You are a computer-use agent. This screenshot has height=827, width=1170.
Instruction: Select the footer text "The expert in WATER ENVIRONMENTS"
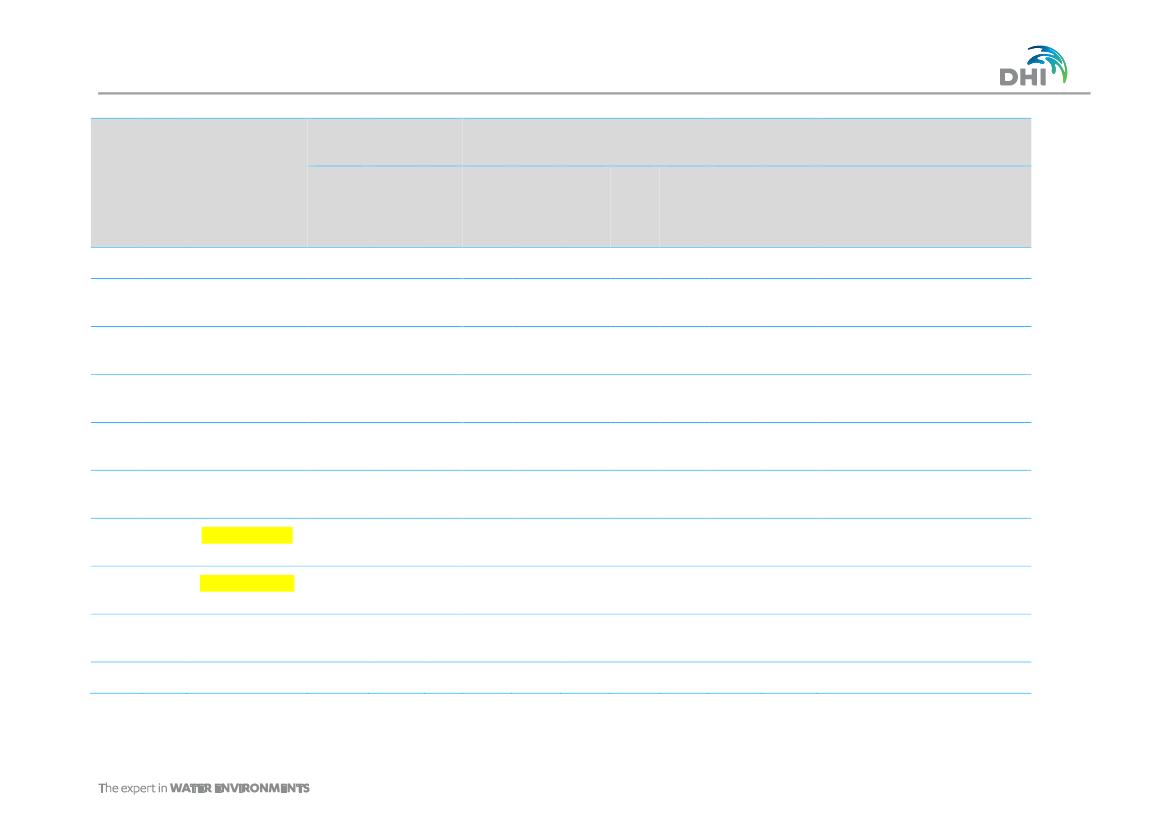click(x=204, y=788)
